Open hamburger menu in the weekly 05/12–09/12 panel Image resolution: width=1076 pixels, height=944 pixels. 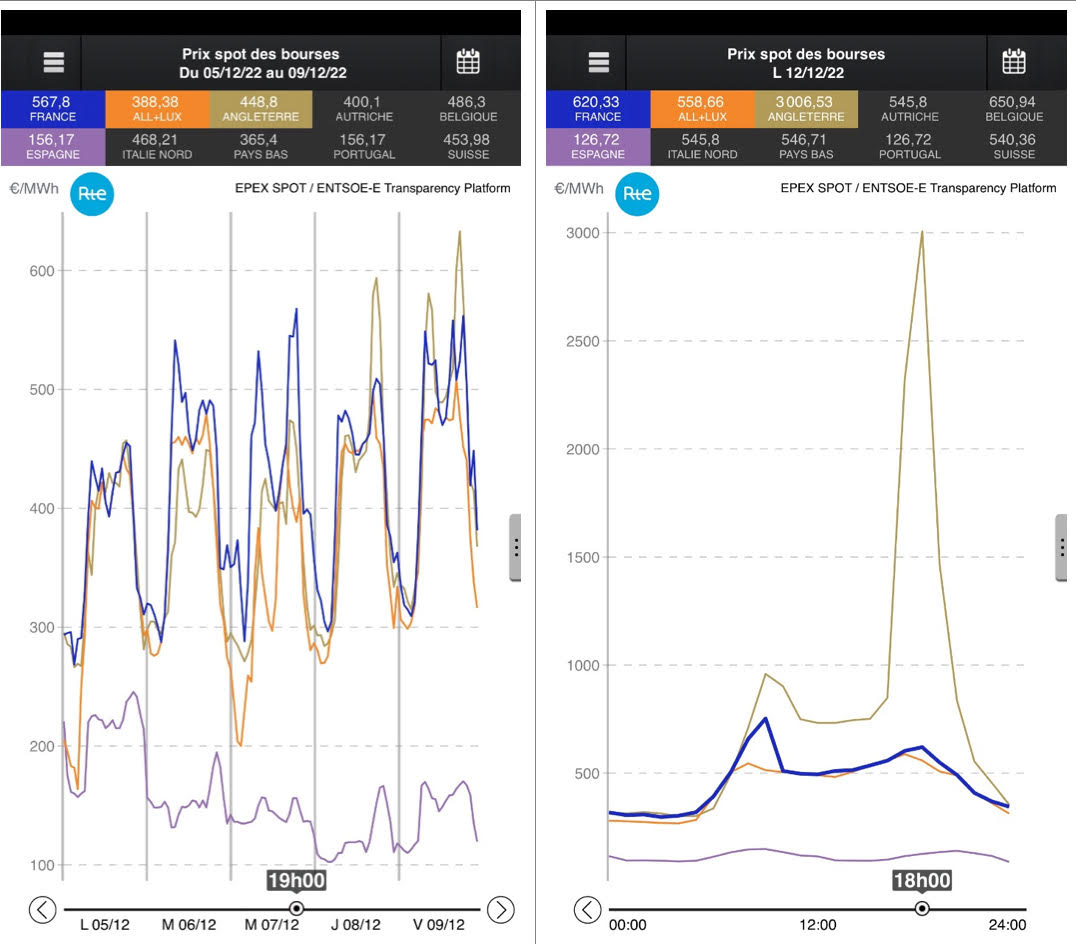54,62
